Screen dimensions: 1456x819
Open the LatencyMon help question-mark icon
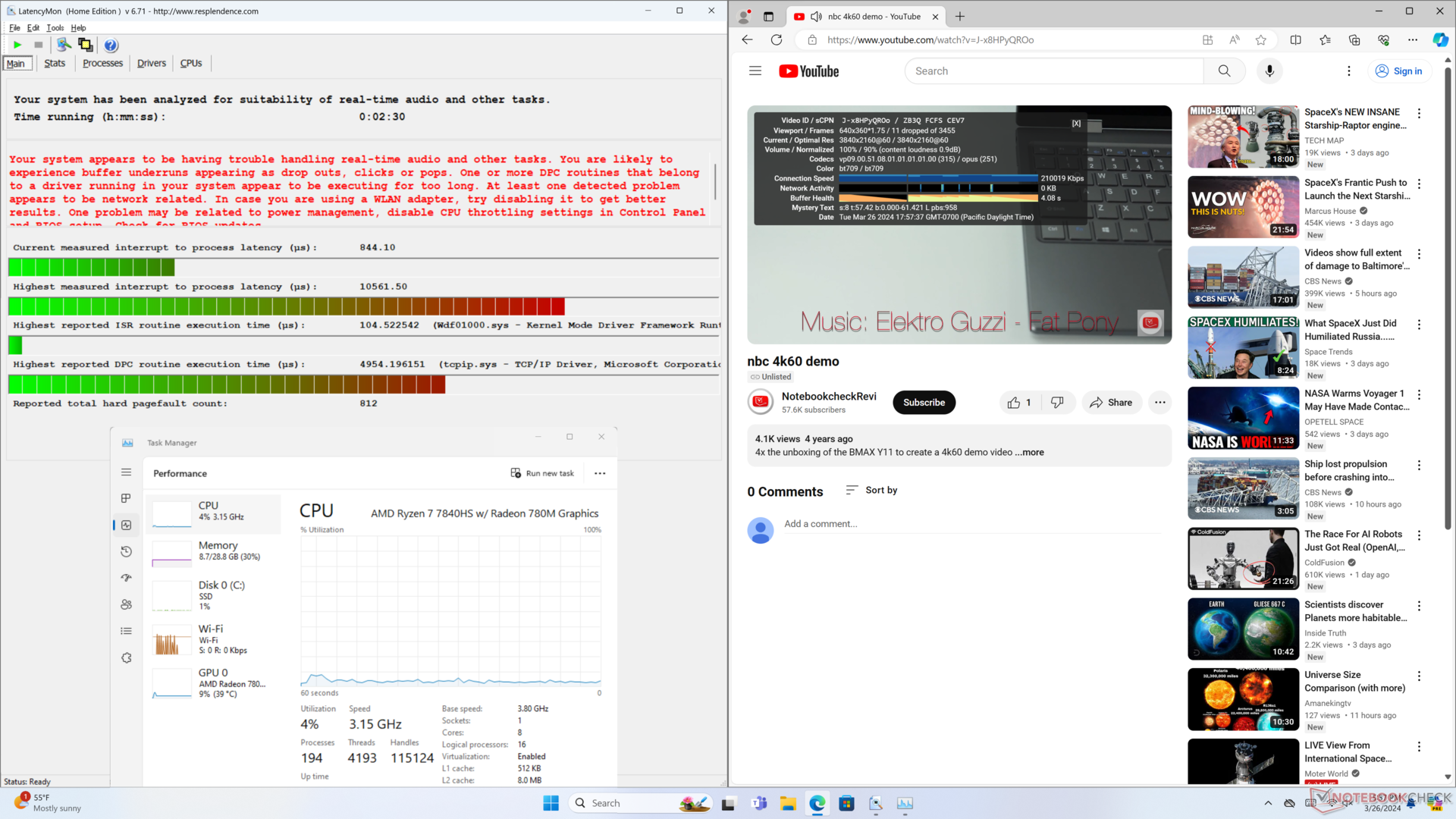tap(111, 45)
